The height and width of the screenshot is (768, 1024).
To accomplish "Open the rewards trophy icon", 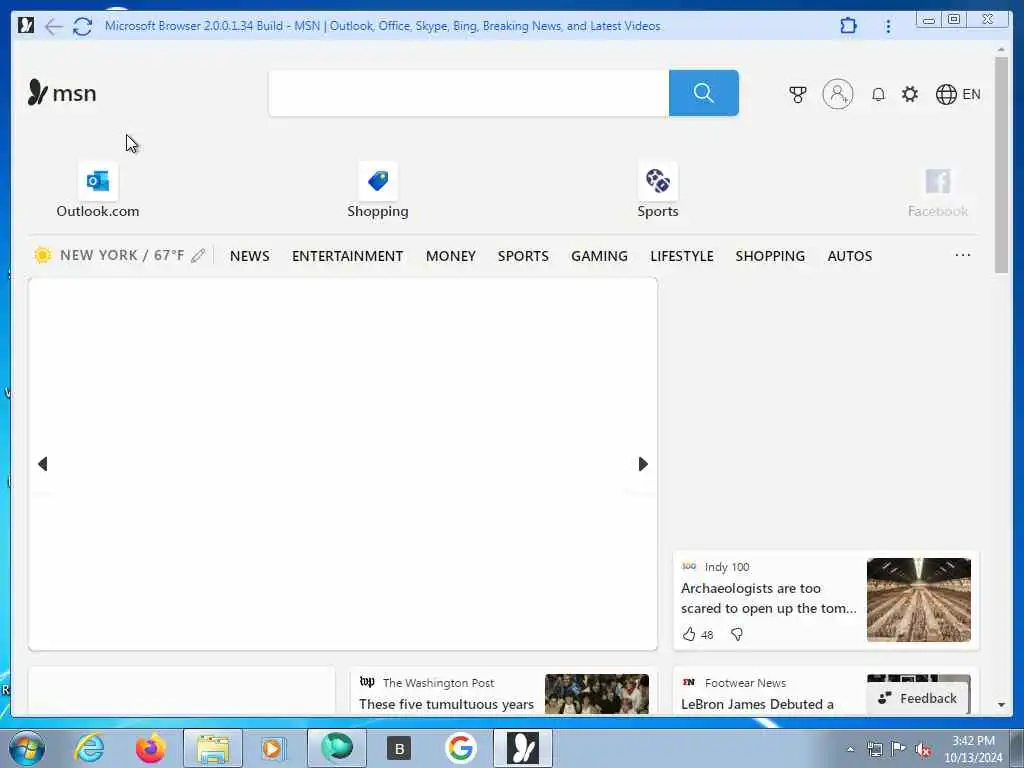I will pyautogui.click(x=797, y=94).
